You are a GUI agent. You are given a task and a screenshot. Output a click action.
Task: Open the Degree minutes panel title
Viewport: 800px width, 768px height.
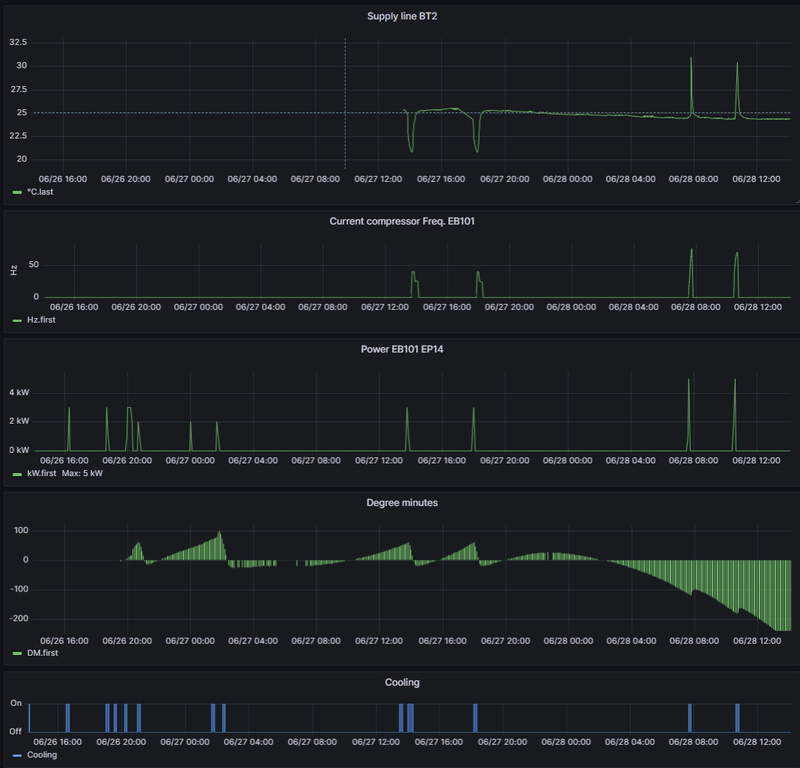402,503
